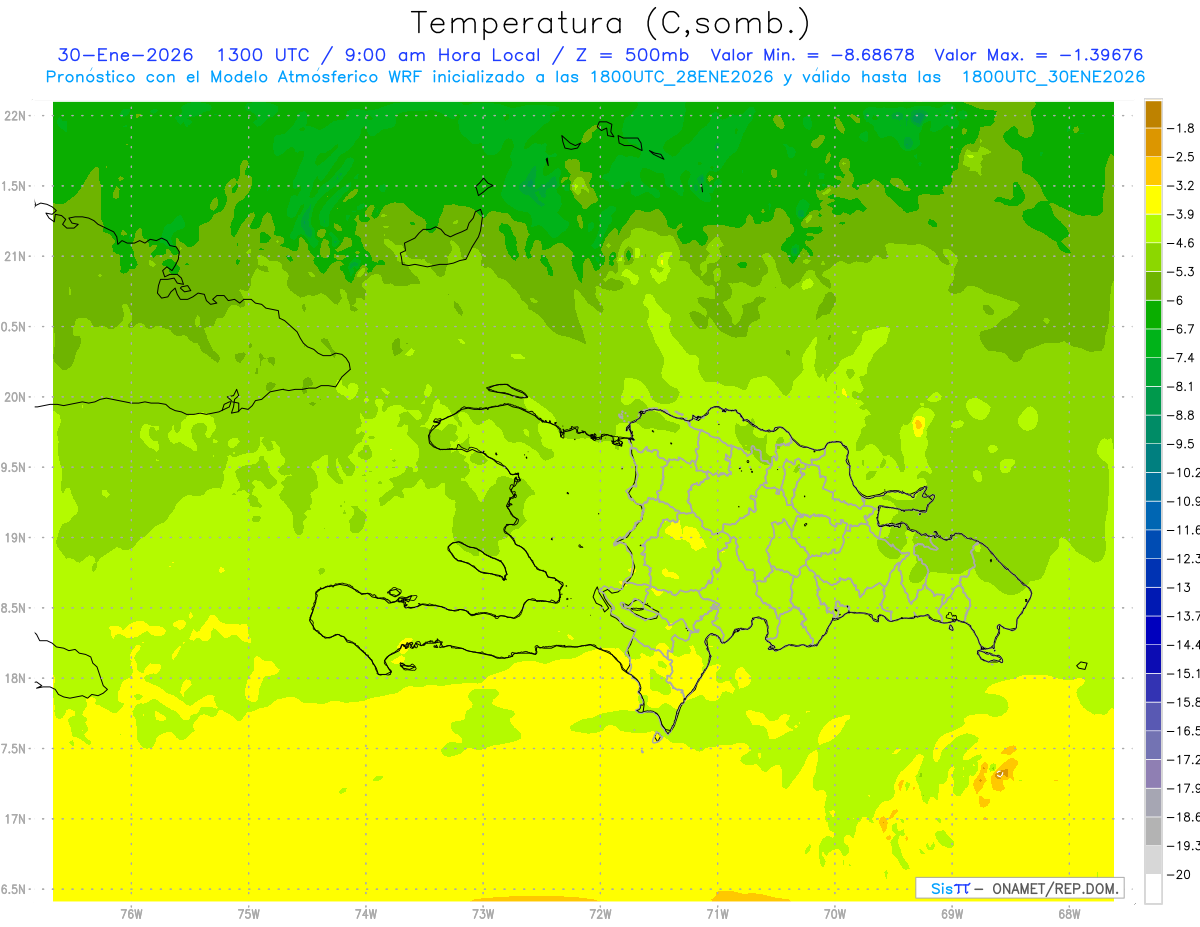This screenshot has height=927, width=1200.
Task: Pick the amber swatch between -2.5 and -3.2
Action: coord(1153,171)
